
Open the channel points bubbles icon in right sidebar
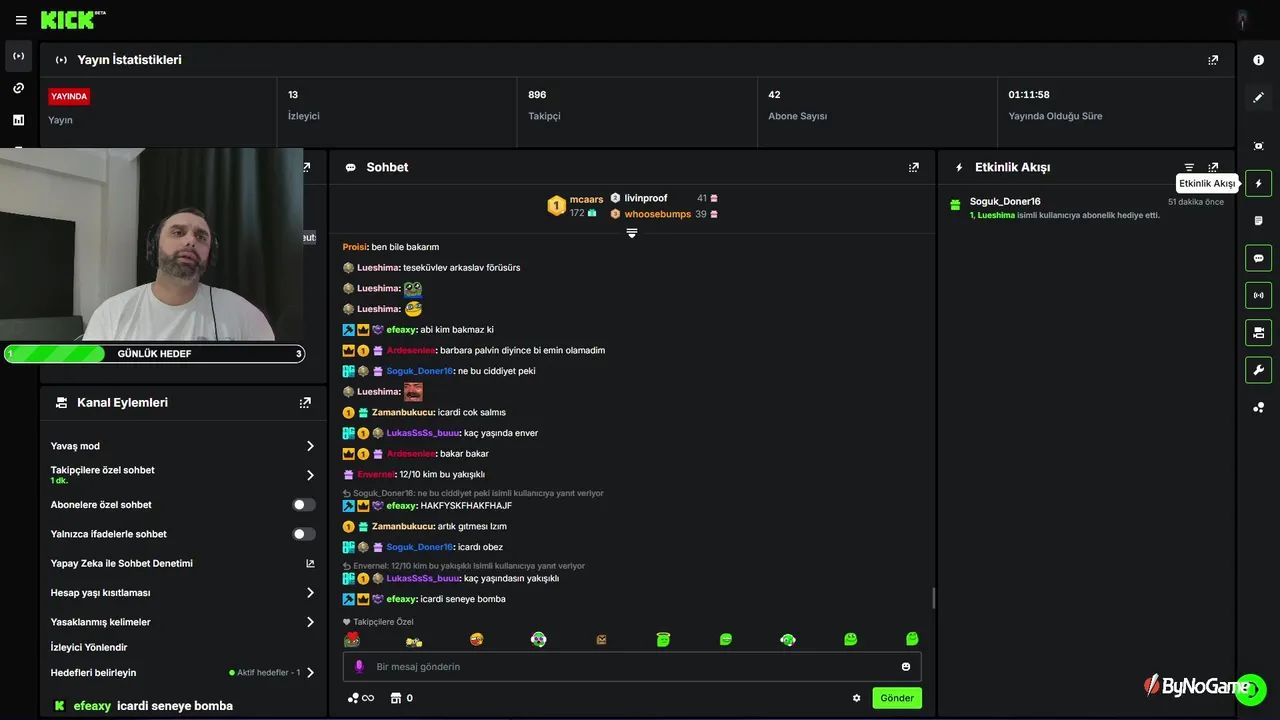tap(1258, 407)
